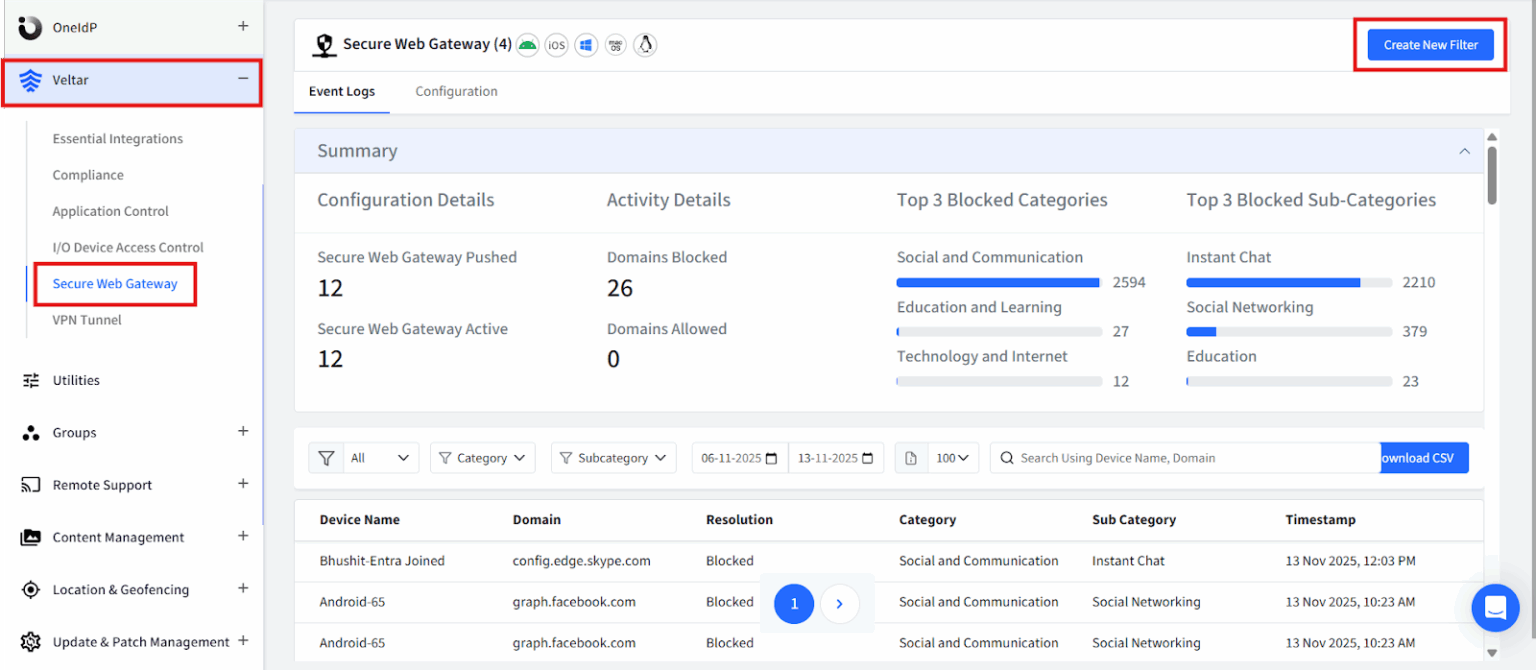1536x670 pixels.
Task: Open the chat support bubble
Action: [x=1495, y=607]
